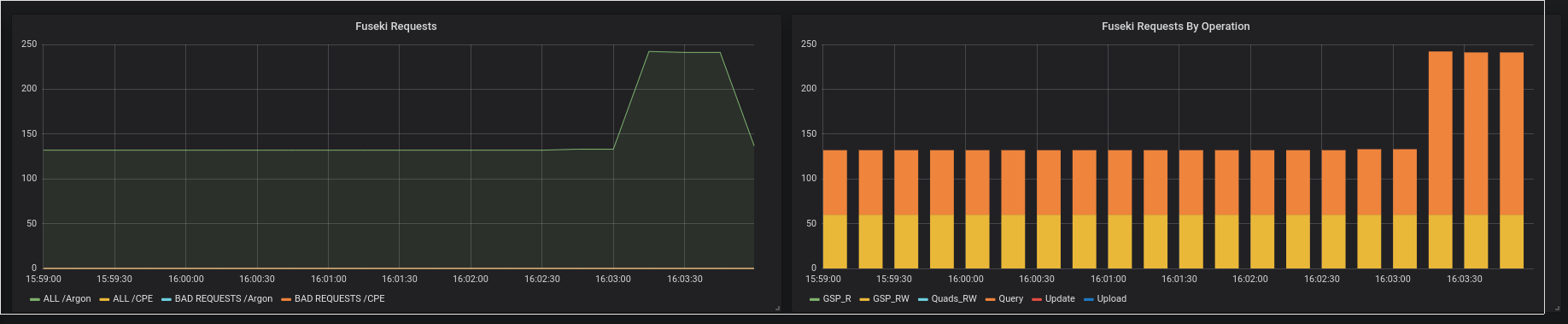Toggle the BAD REQUESTS /CPE legend series
The width and height of the screenshot is (1568, 324).
pyautogui.click(x=340, y=299)
